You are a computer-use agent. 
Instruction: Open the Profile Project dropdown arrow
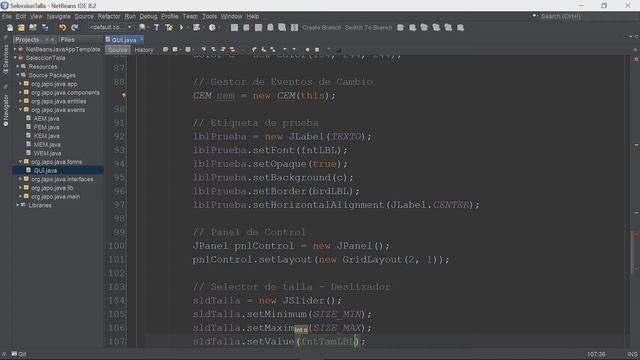219,28
